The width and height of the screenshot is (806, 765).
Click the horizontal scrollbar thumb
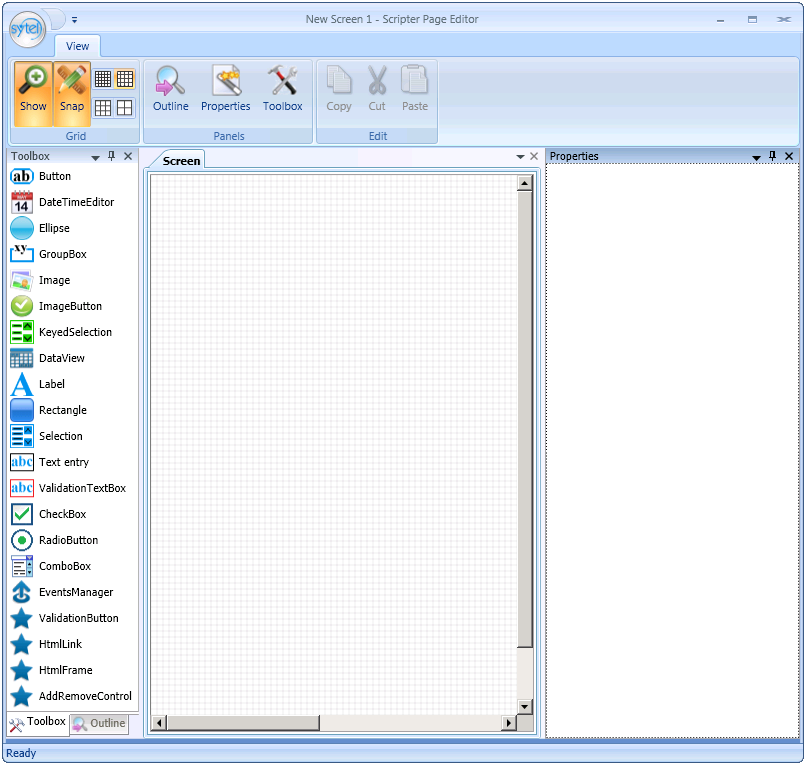pos(243,723)
